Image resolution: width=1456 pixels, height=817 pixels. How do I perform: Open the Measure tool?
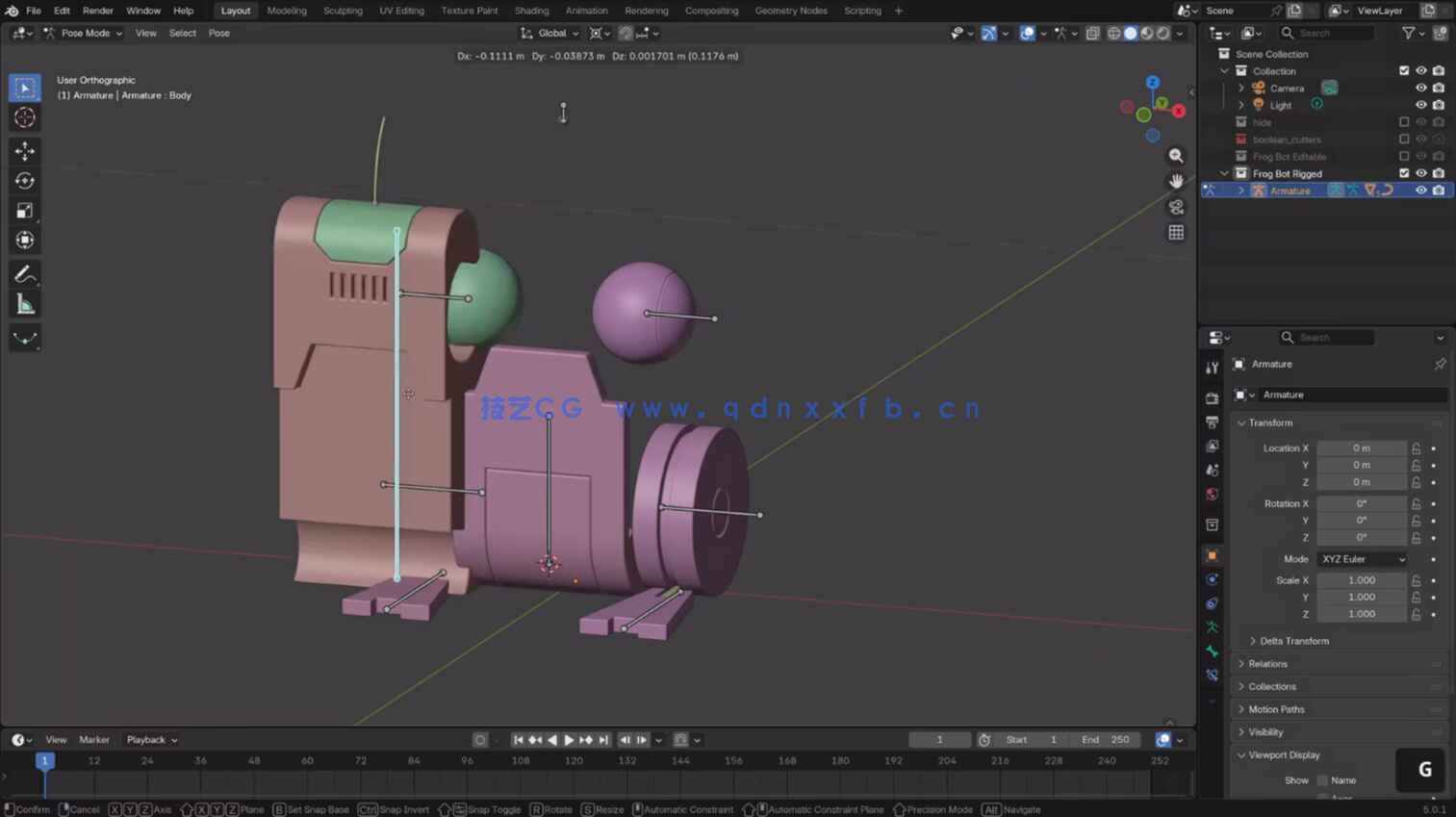click(24, 303)
